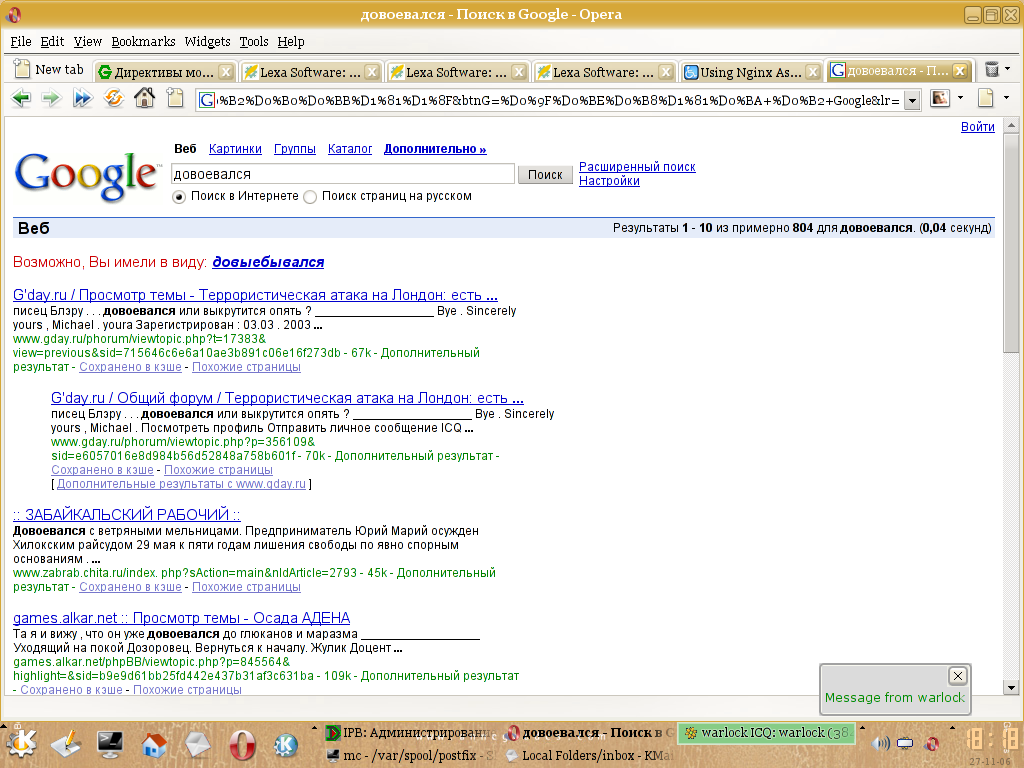Viewport: 1024px width, 768px height.
Task: Expand the closed tabs dropdown arrow
Action: [x=1008, y=68]
